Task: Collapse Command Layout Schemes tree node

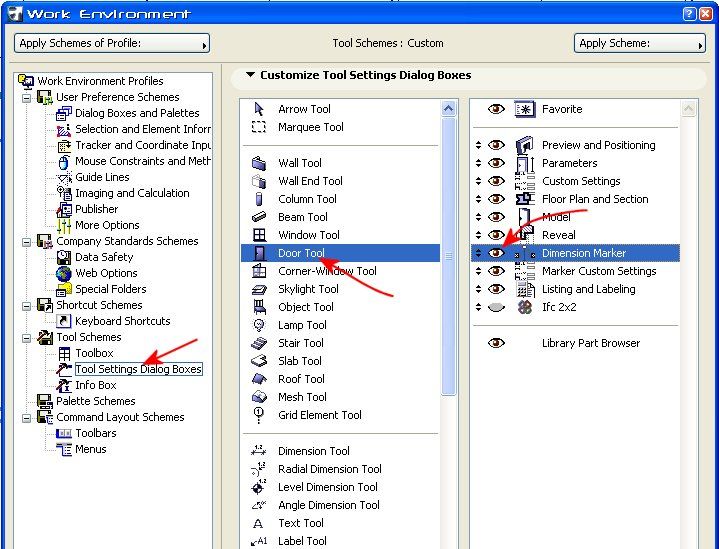Action: (27, 417)
